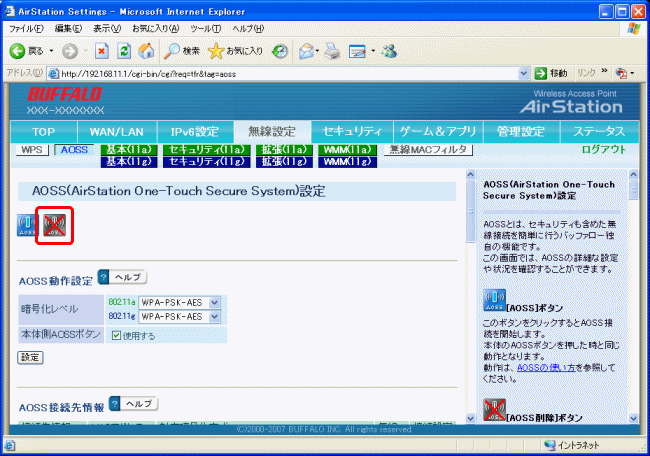Click the Stop page loading icon
The width and height of the screenshot is (650, 456).
point(102,51)
